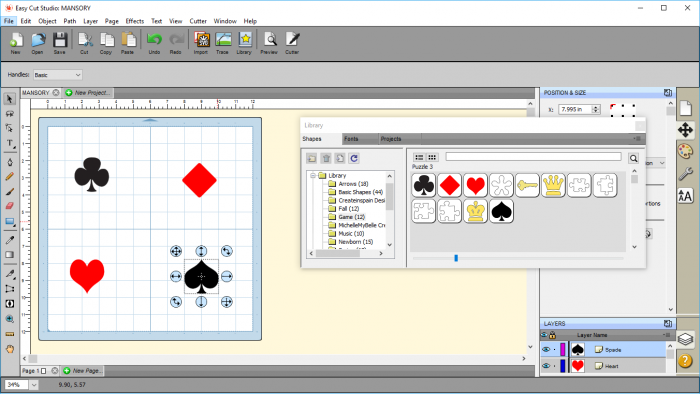Select the Text tool in the left toolbox
Screen dimensions: 700x394
[x=9, y=143]
